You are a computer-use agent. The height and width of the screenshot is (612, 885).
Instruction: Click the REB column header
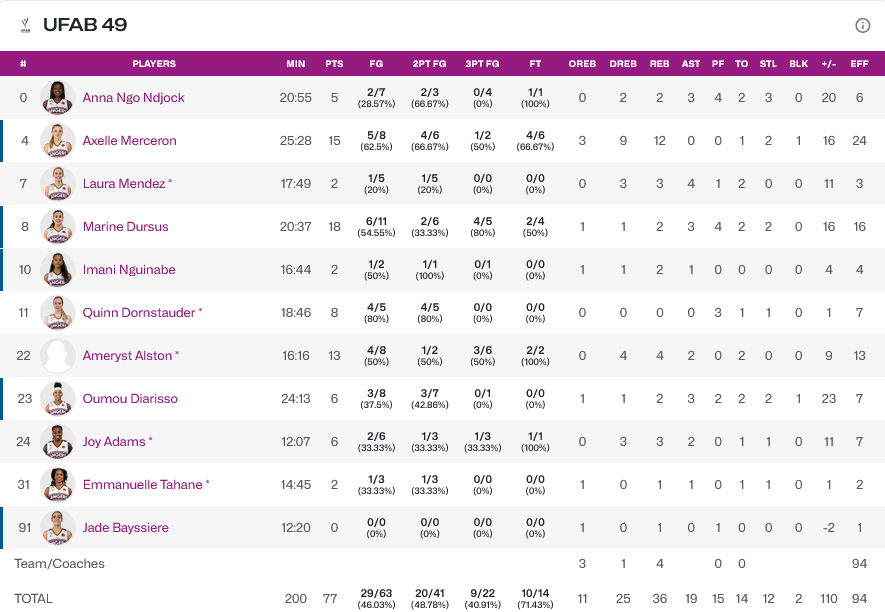pyautogui.click(x=660, y=64)
